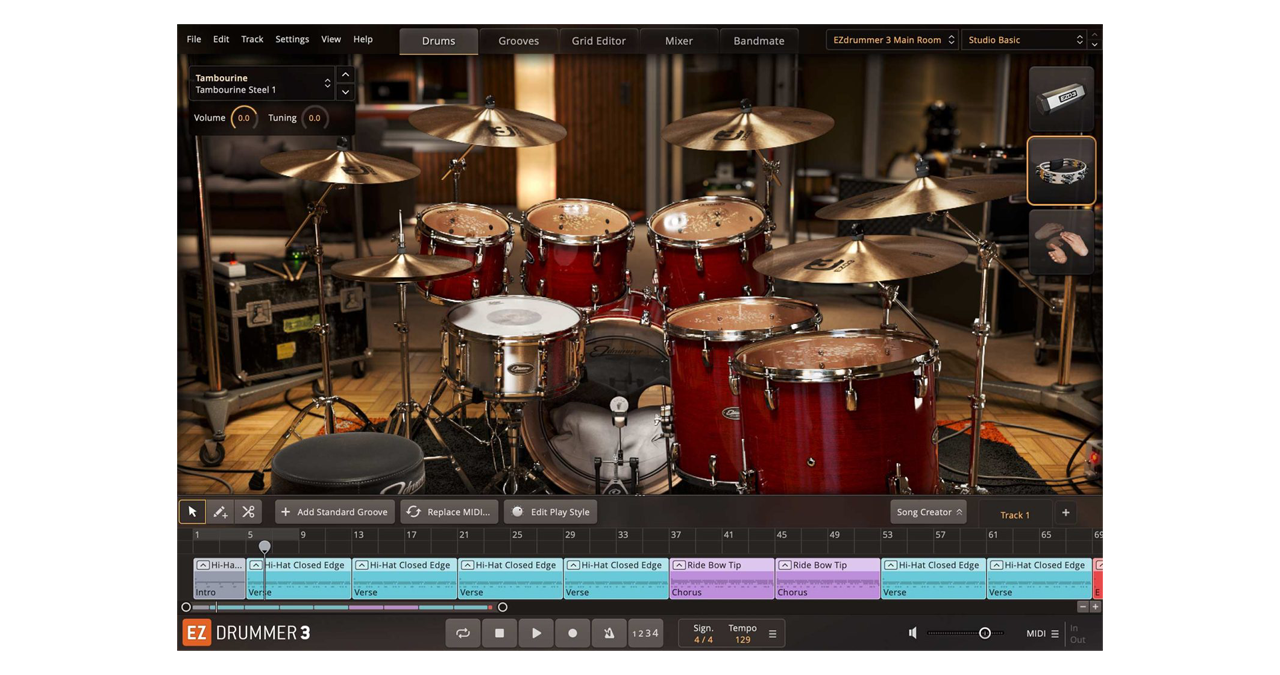Expand the Ride Bow Tip block at bar 37
Image resolution: width=1280 pixels, height=675 pixels.
(x=679, y=565)
